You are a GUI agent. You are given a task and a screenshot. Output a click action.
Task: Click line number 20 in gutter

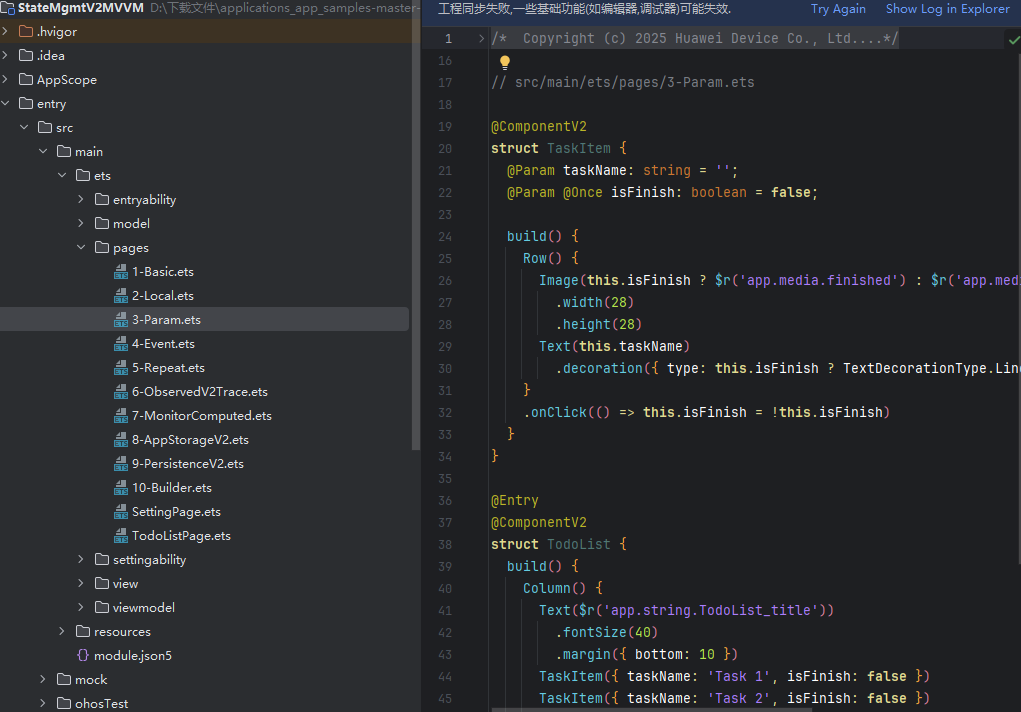click(445, 149)
